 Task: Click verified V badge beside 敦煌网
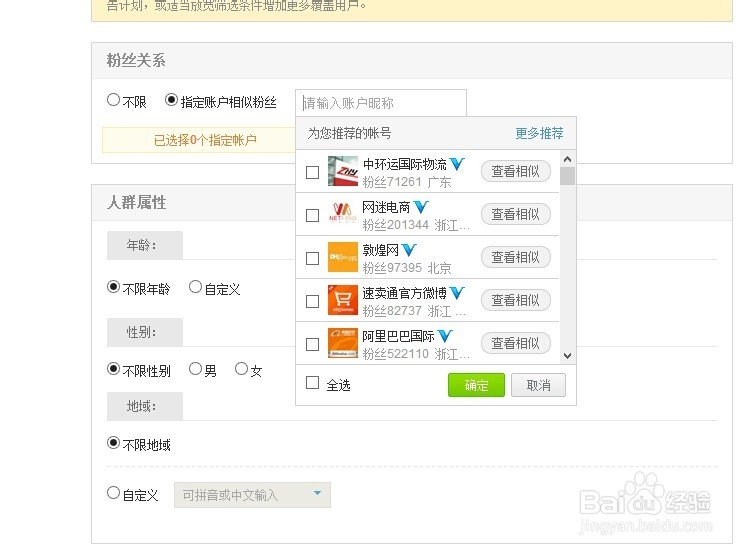tap(408, 250)
